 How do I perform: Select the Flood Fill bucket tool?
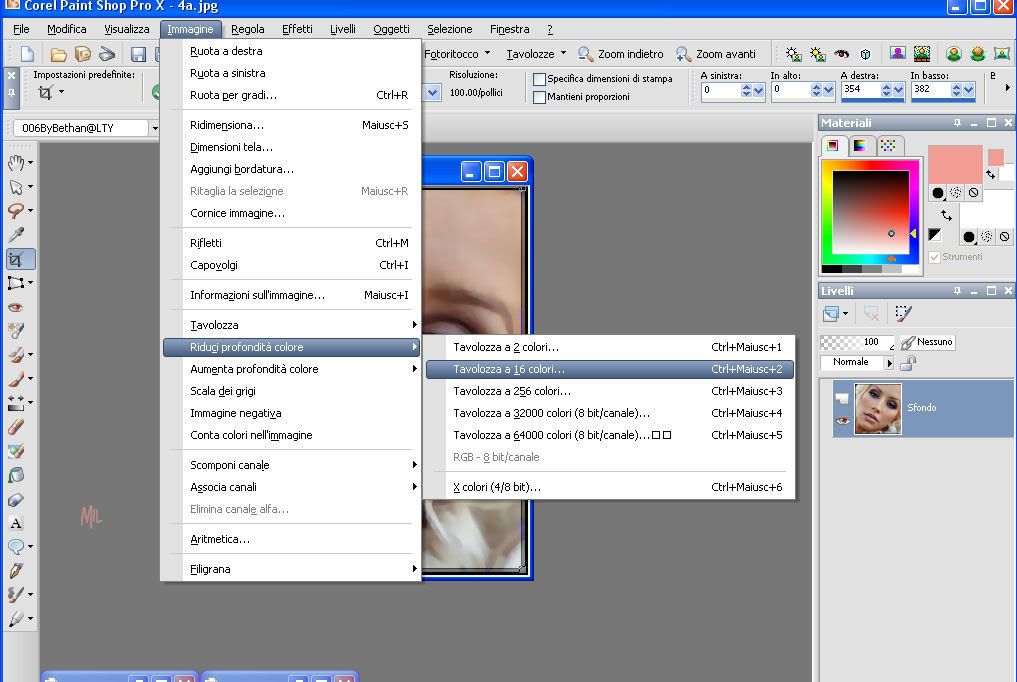(x=16, y=475)
